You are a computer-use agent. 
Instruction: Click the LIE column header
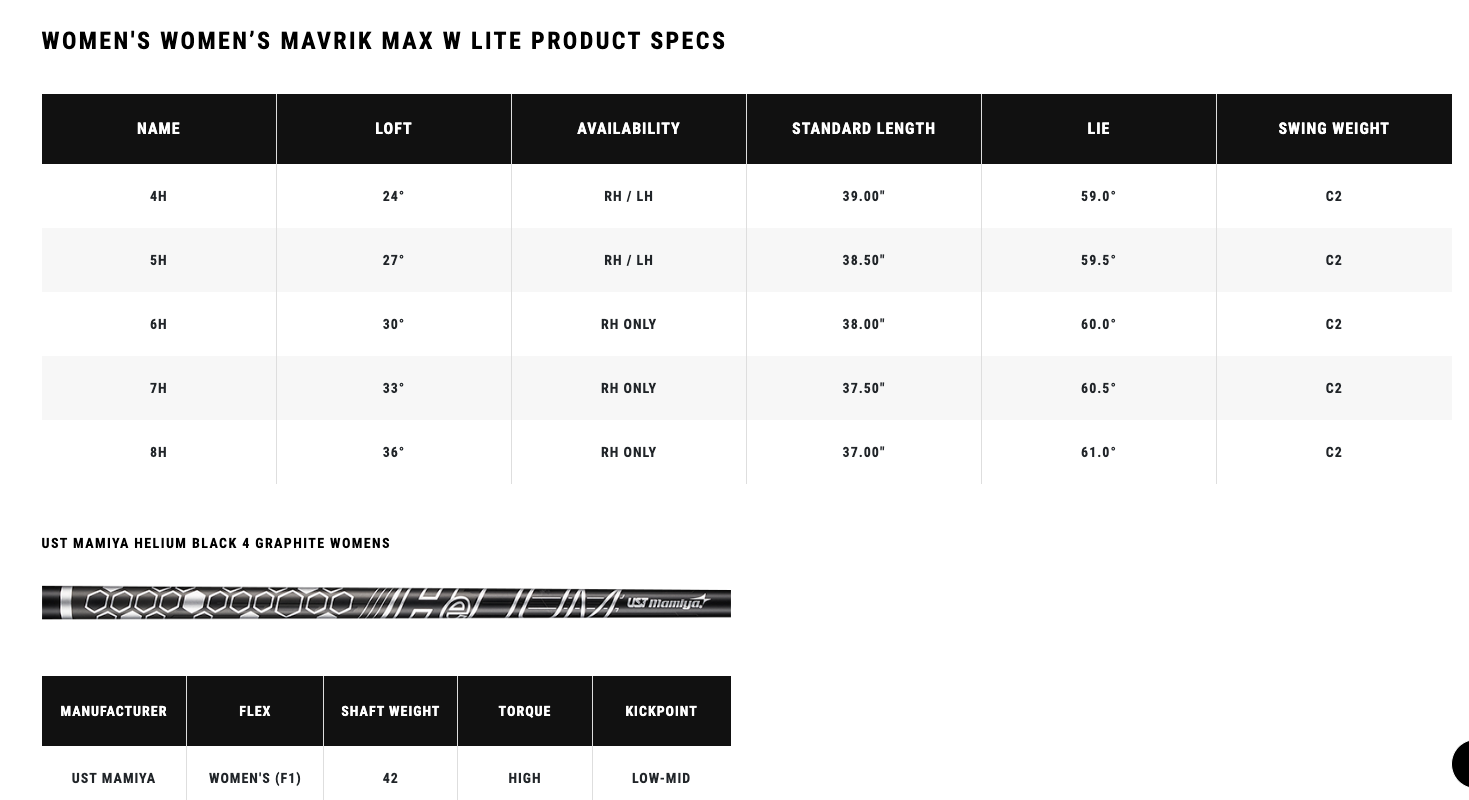pyautogui.click(x=1099, y=129)
